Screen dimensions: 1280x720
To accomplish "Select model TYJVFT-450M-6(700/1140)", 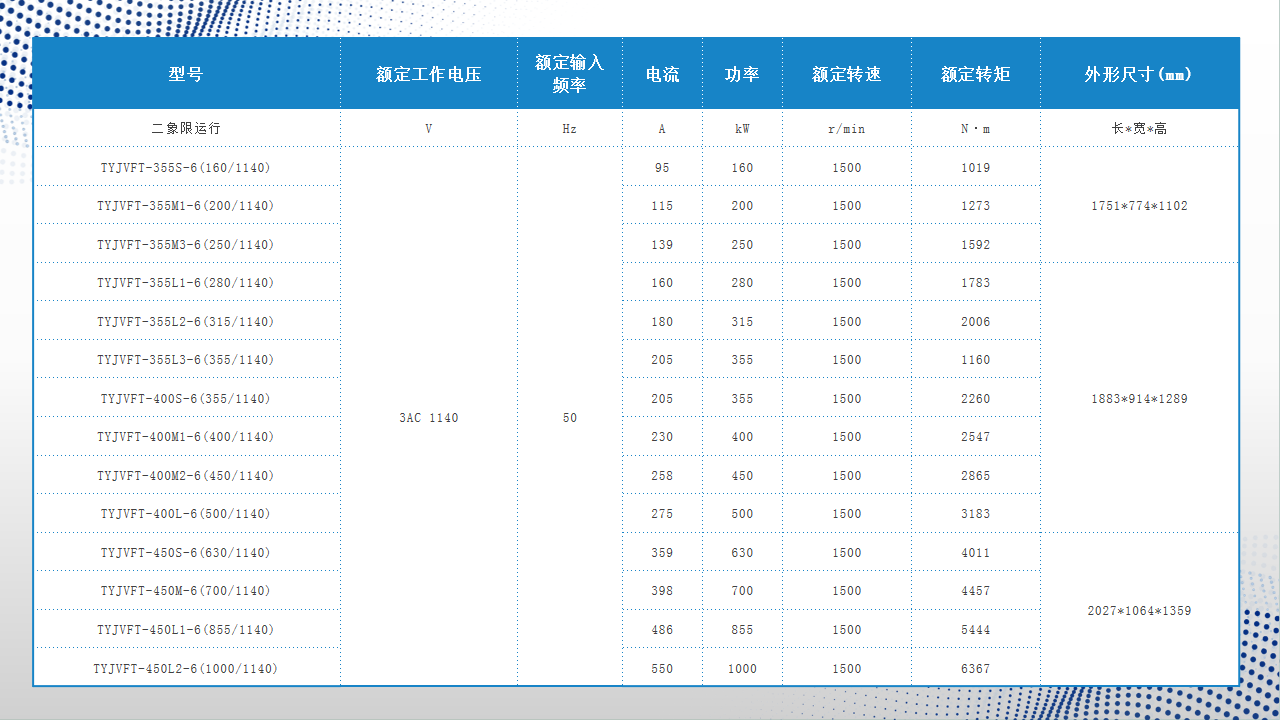I will click(x=186, y=591).
